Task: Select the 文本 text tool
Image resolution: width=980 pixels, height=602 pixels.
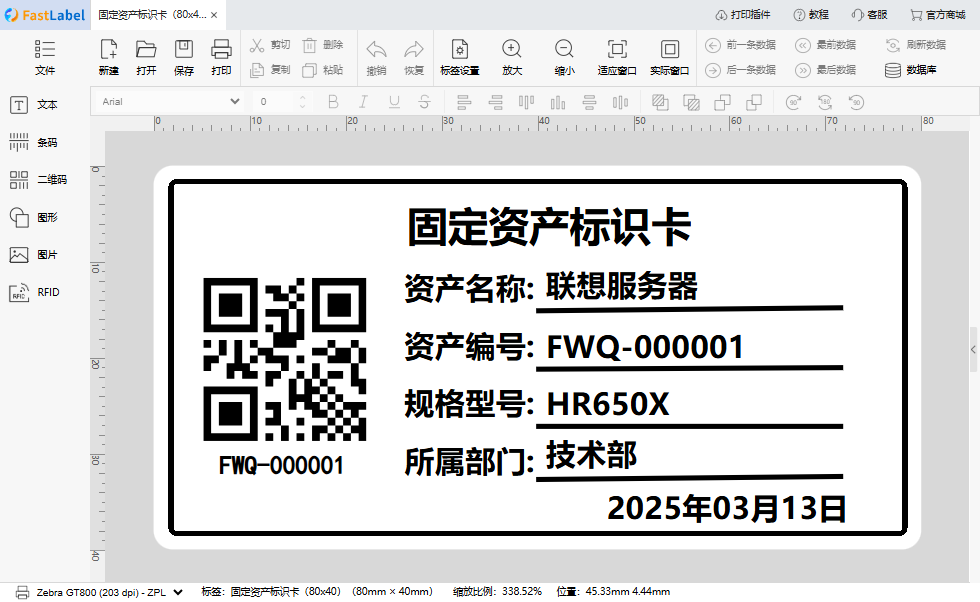Action: 34,105
